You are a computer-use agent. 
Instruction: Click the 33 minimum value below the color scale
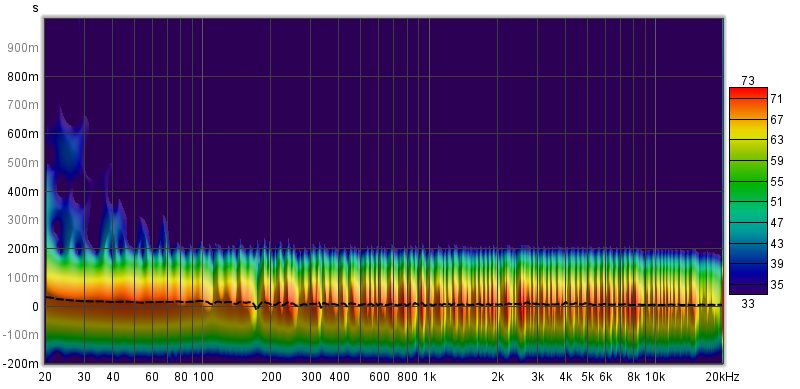(748, 304)
